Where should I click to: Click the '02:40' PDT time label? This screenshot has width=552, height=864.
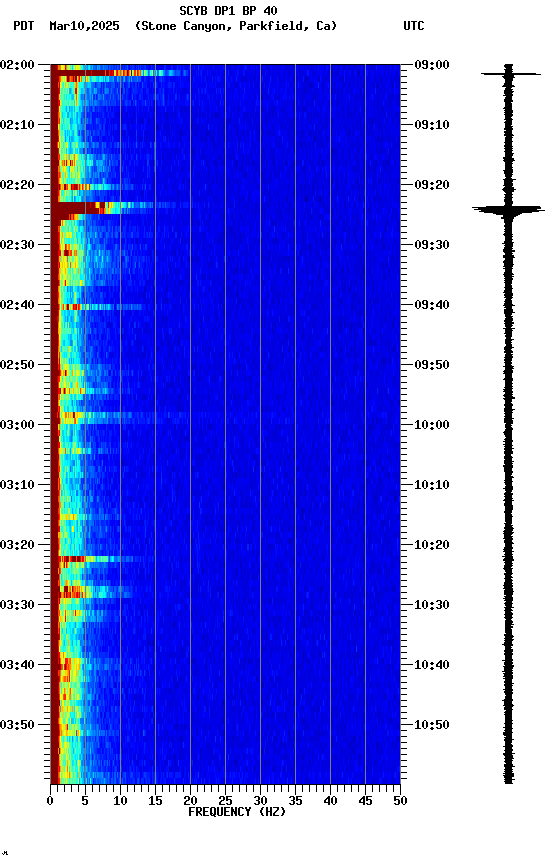click(x=17, y=305)
